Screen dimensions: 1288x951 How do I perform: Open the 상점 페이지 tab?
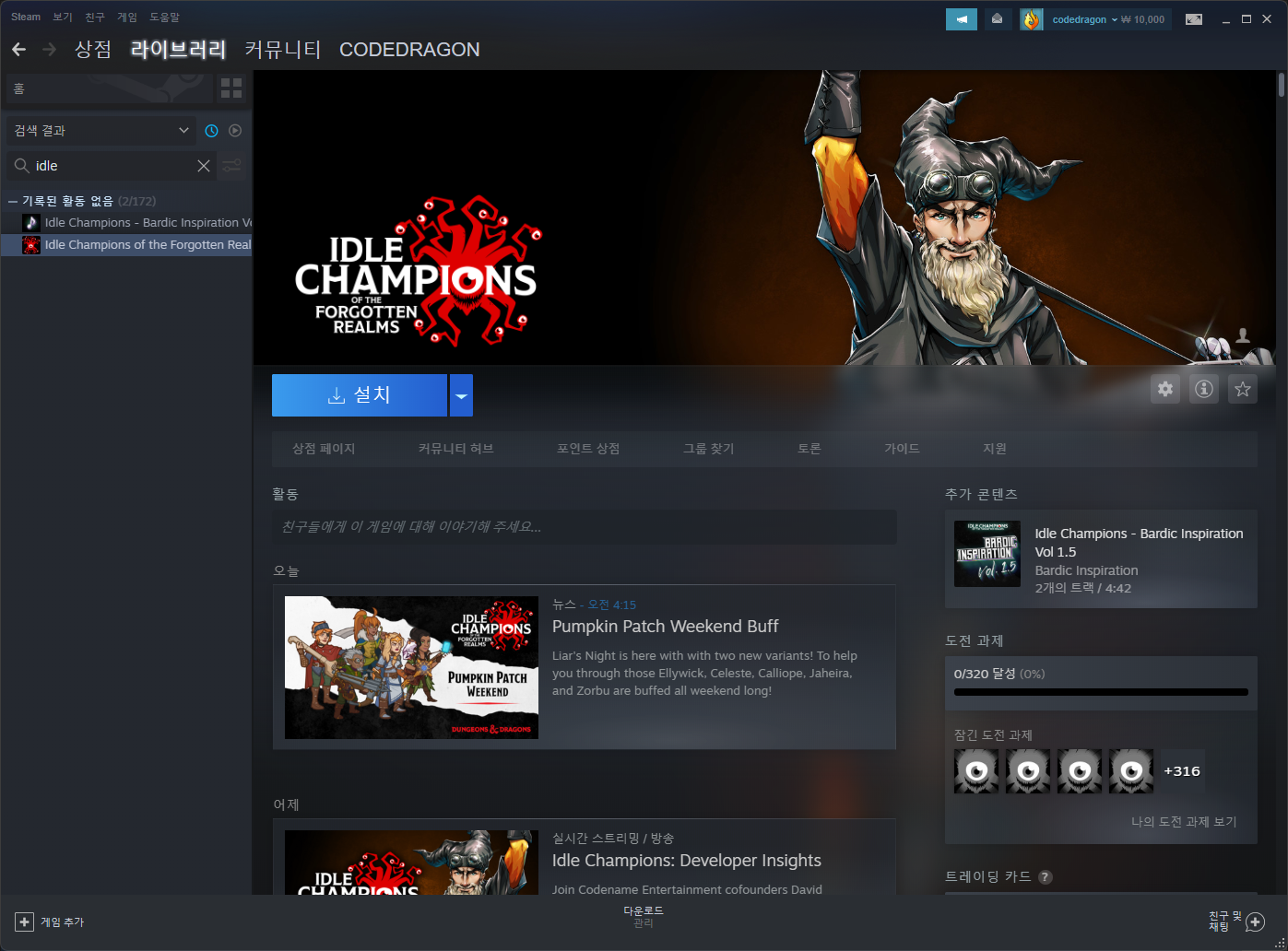[324, 449]
